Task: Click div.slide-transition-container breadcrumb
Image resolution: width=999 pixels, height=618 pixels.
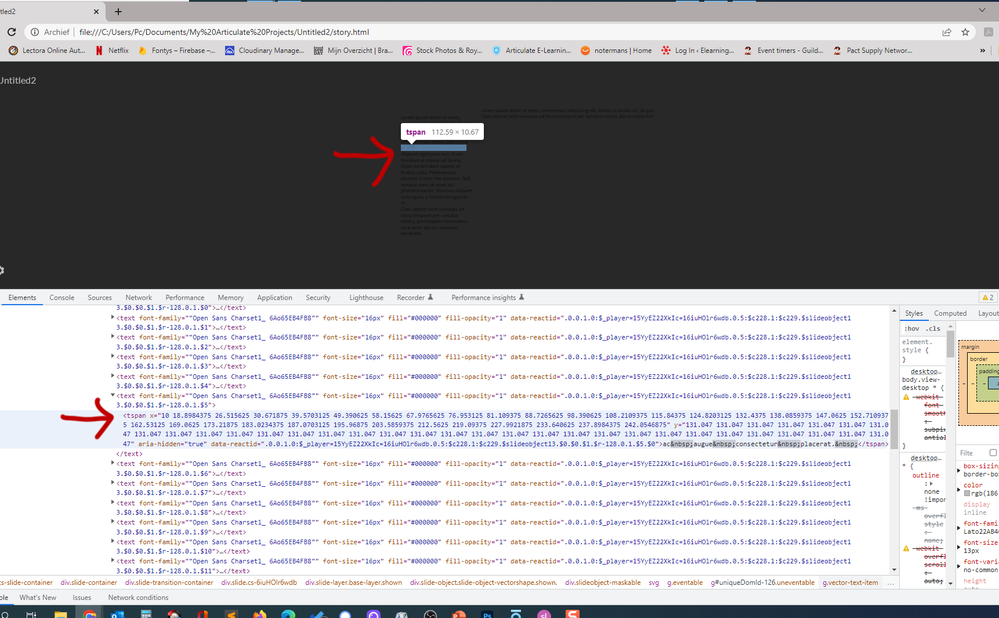Action: [x=169, y=582]
